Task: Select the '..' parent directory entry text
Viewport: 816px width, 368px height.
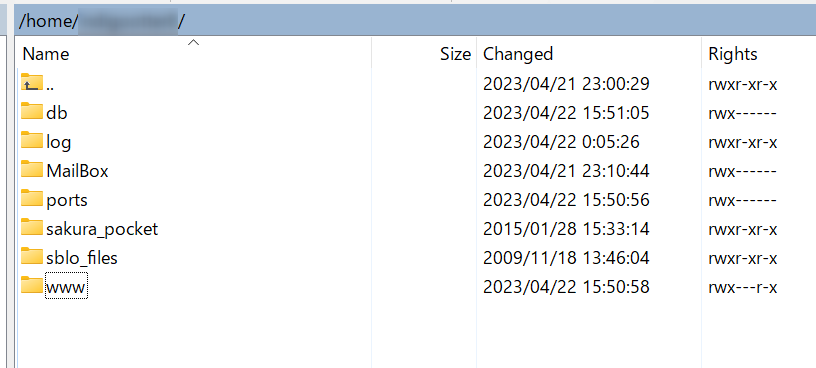Action: [x=50, y=86]
